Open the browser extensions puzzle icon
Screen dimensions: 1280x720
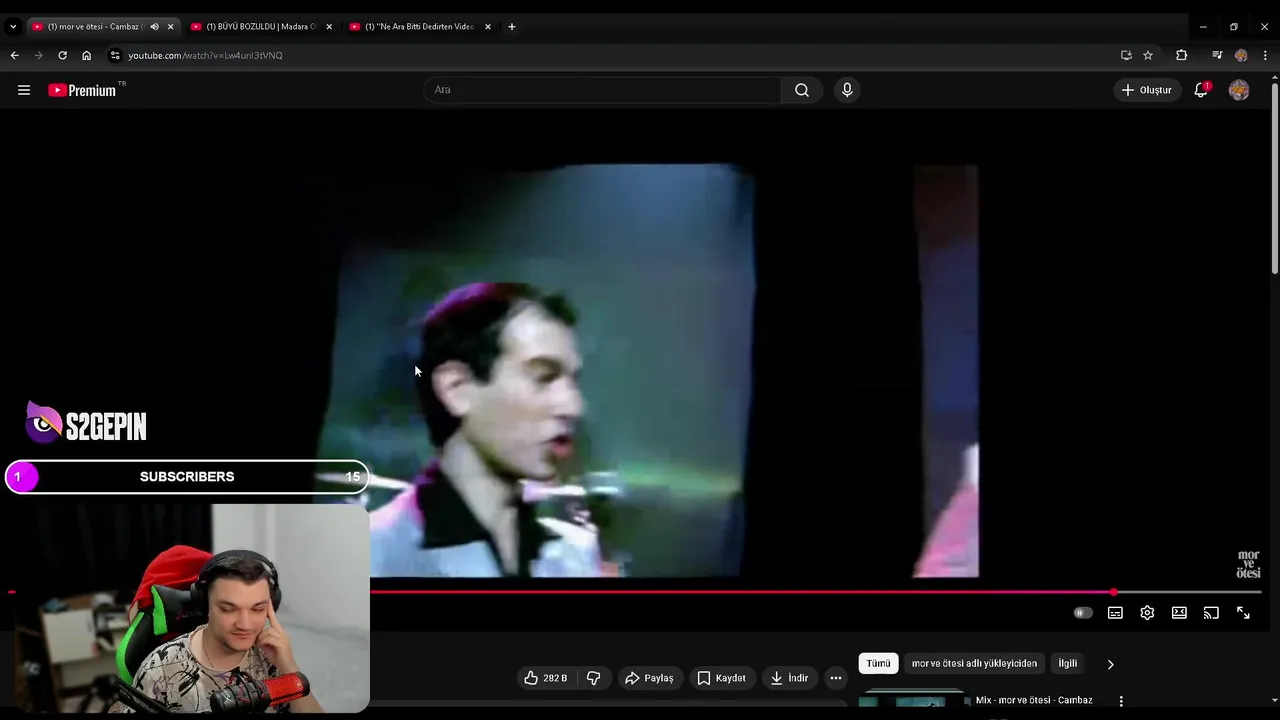(1181, 56)
